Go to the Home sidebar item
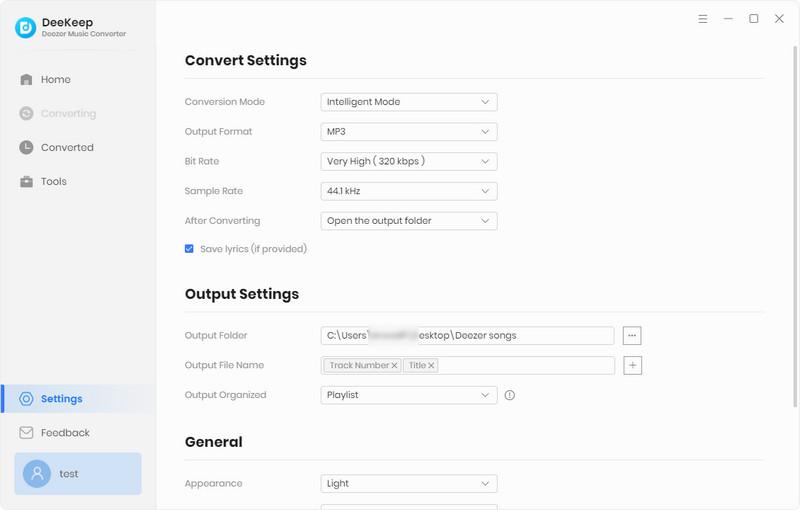The image size is (800, 510). coord(55,80)
